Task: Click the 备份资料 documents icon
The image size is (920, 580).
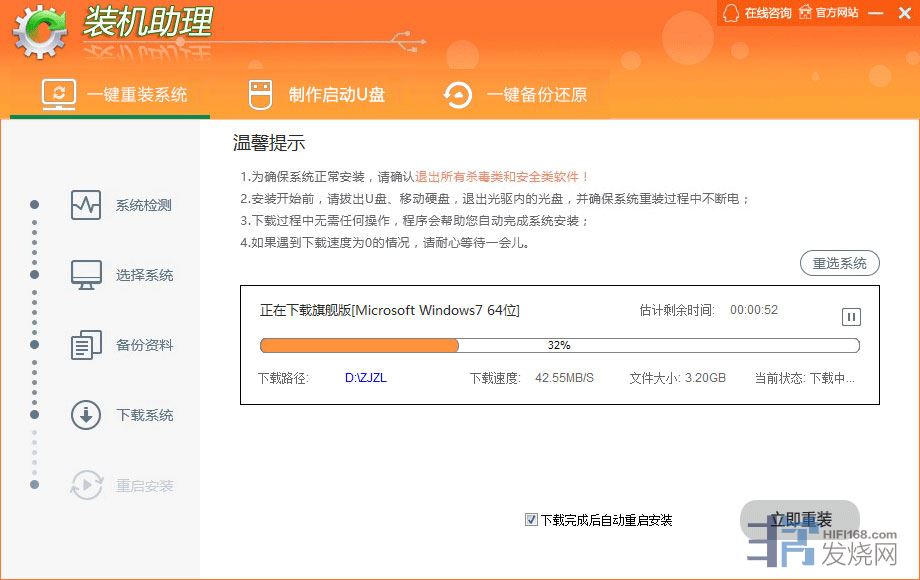Action: click(86, 345)
